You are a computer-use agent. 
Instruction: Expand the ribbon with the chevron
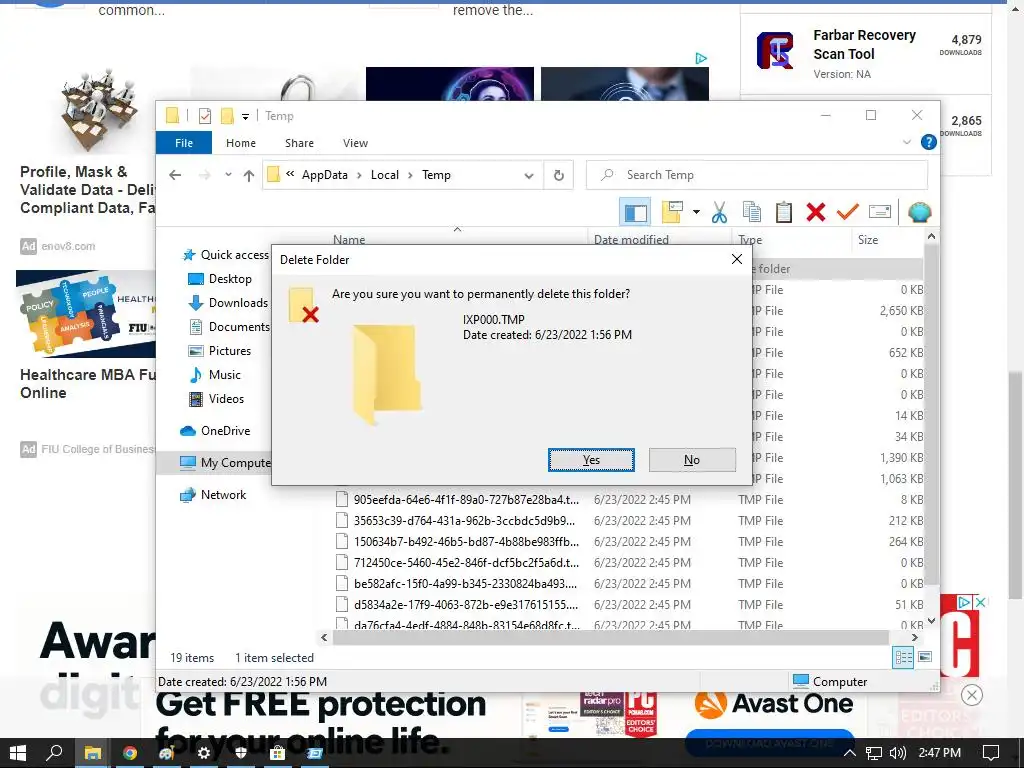(906, 142)
